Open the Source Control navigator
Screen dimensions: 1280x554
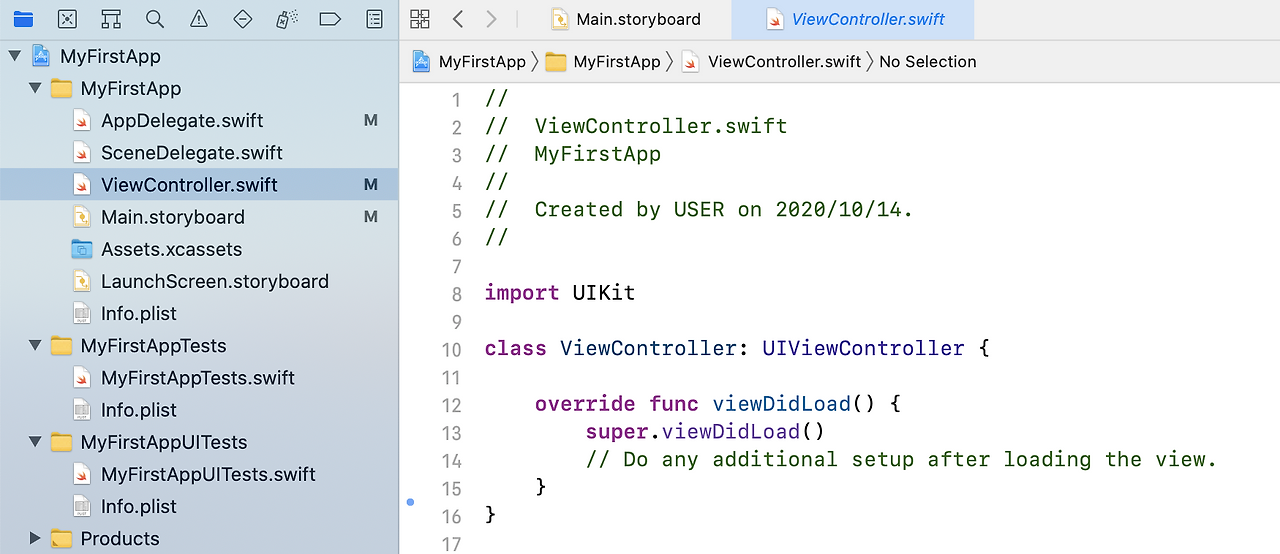coord(66,19)
